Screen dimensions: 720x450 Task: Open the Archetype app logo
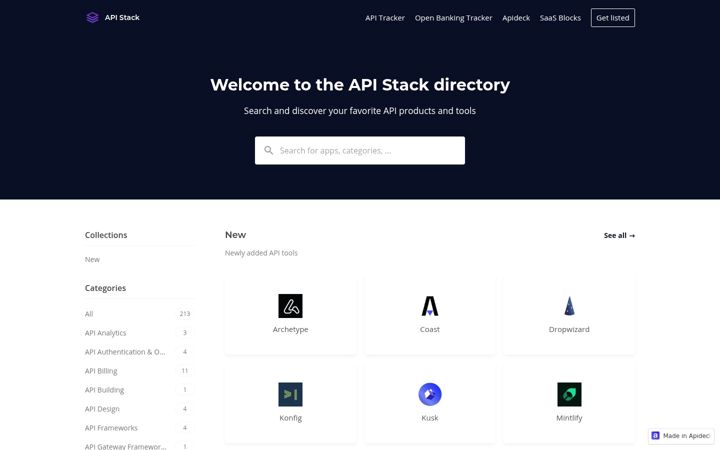tap(290, 306)
